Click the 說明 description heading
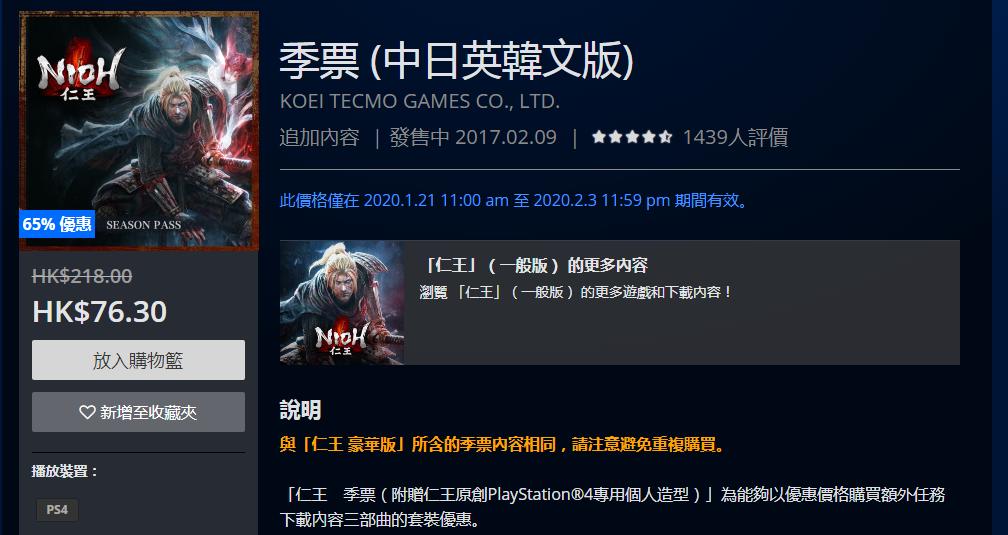Screen dimensions: 1008x535 (x=300, y=410)
